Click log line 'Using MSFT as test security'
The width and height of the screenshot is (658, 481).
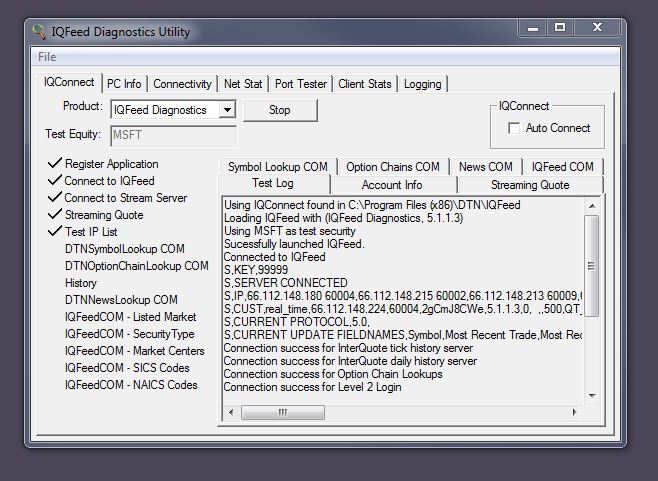(290, 231)
